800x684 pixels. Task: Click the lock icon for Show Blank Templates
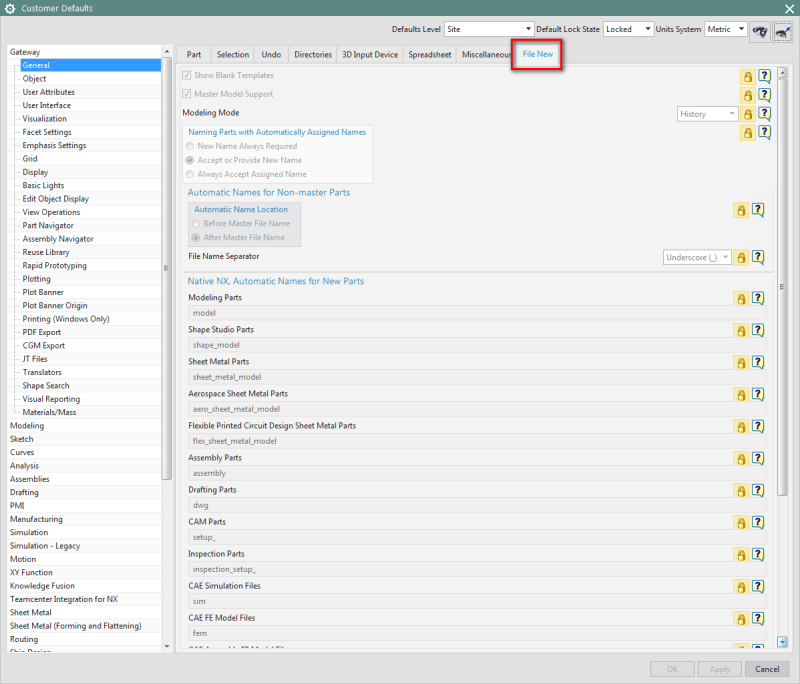click(747, 77)
